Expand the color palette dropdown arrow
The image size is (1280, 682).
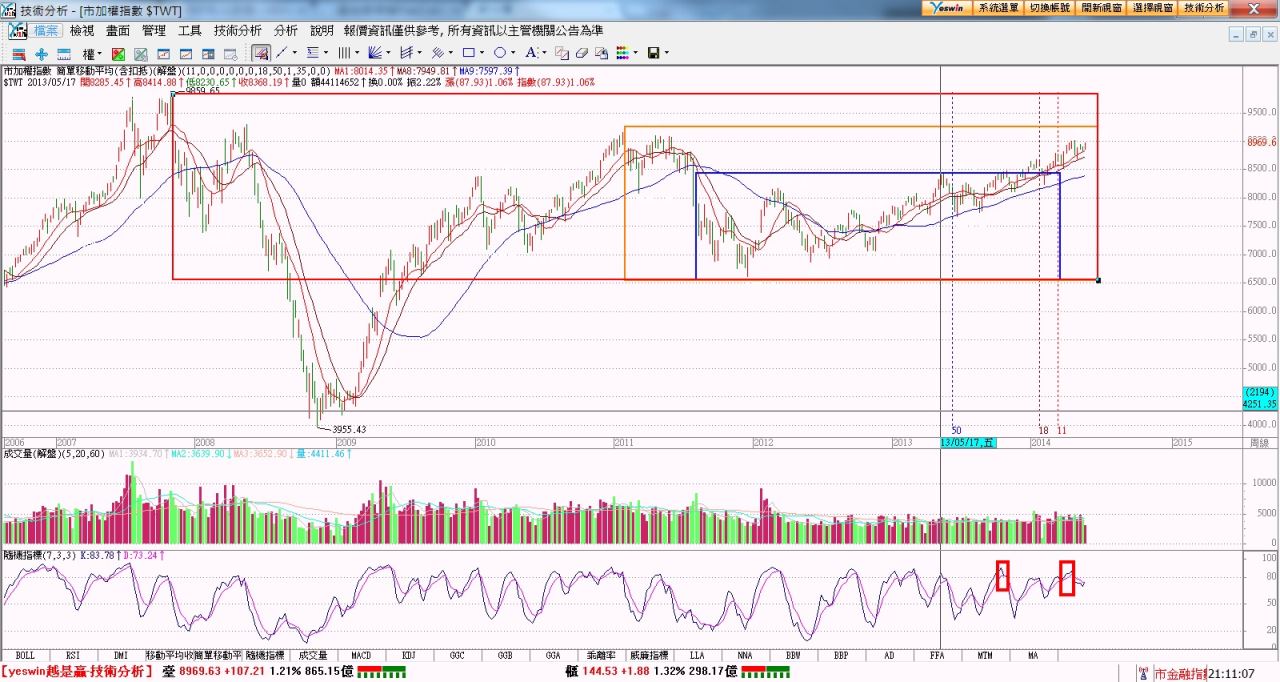[635, 53]
